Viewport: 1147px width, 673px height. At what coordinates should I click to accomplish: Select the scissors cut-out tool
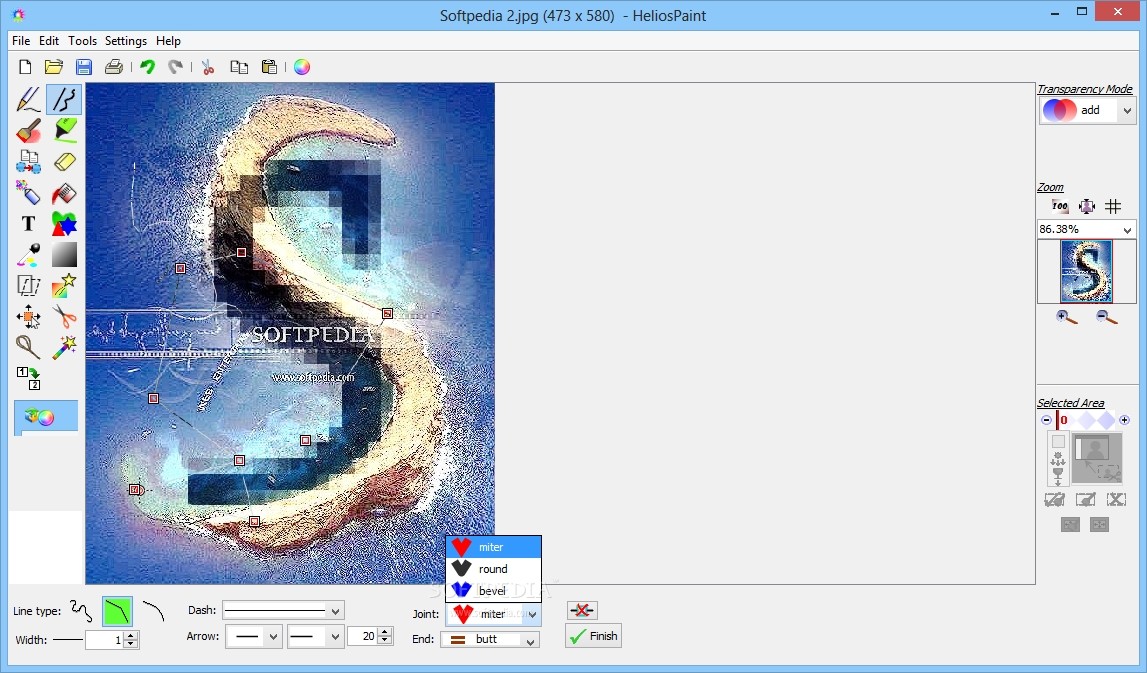click(64, 317)
